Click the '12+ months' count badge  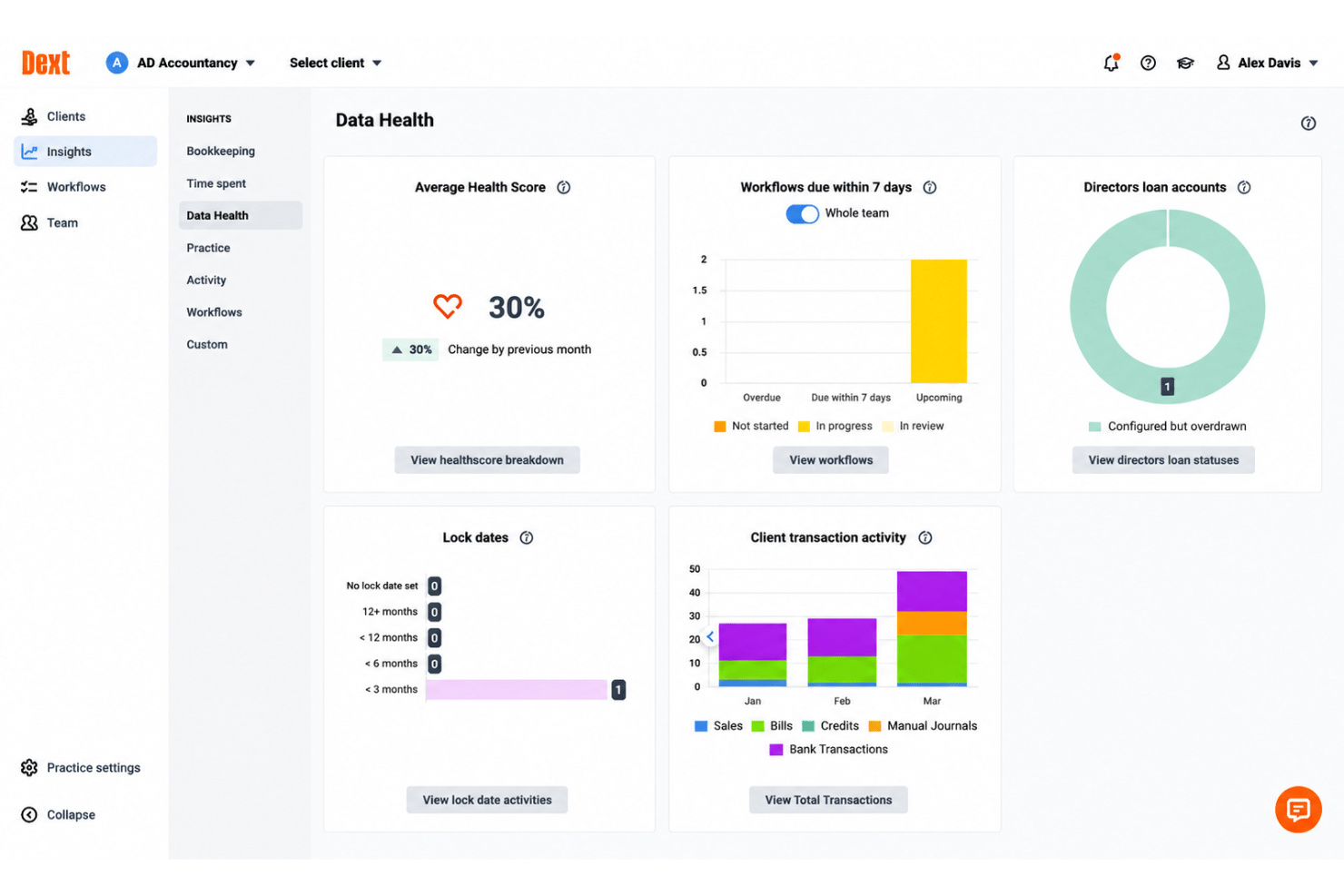435,613
